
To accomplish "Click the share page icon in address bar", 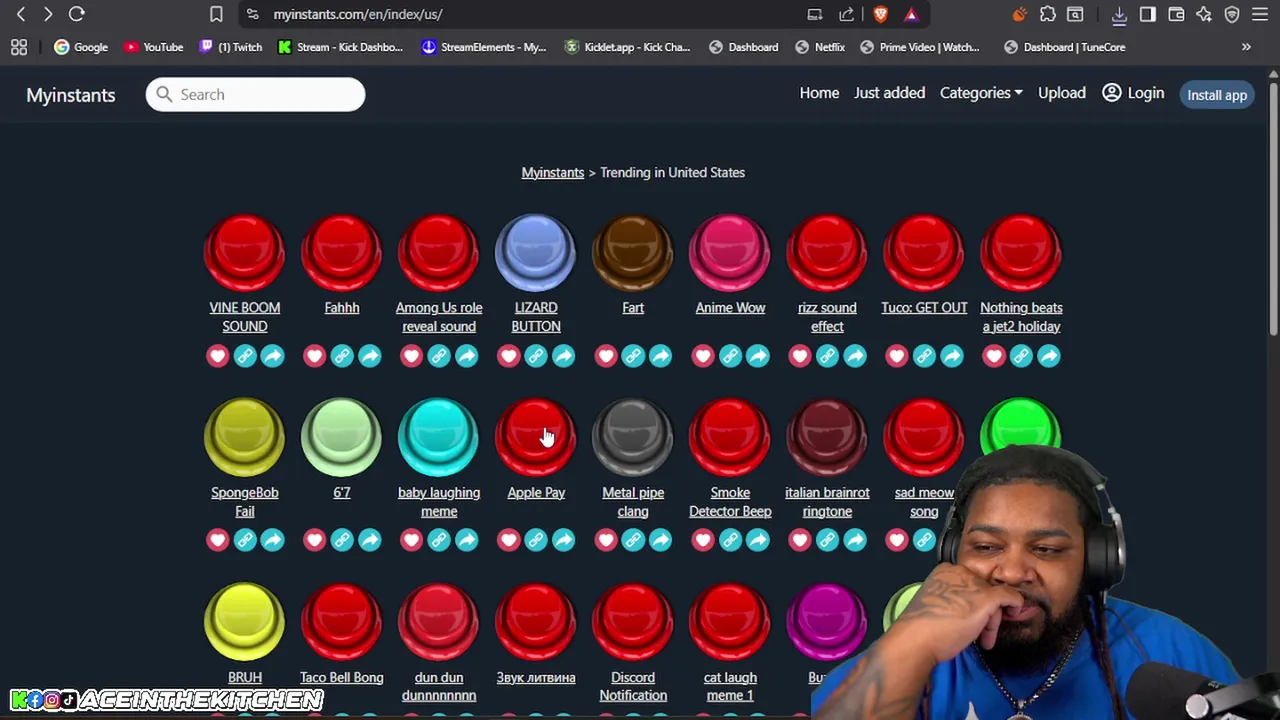I will pos(847,14).
